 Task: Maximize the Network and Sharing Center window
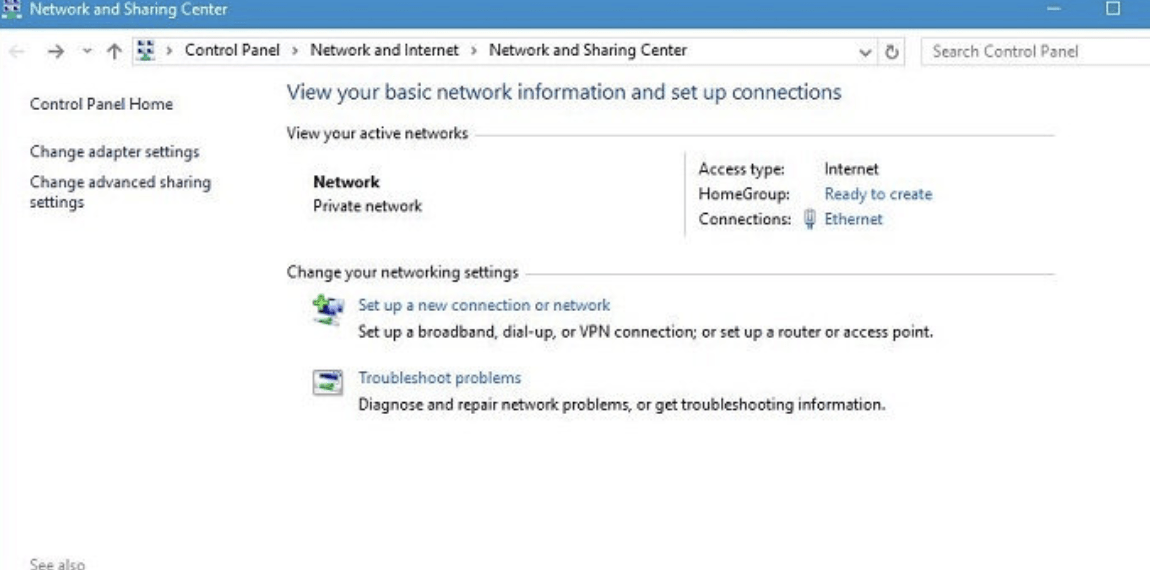click(1113, 9)
